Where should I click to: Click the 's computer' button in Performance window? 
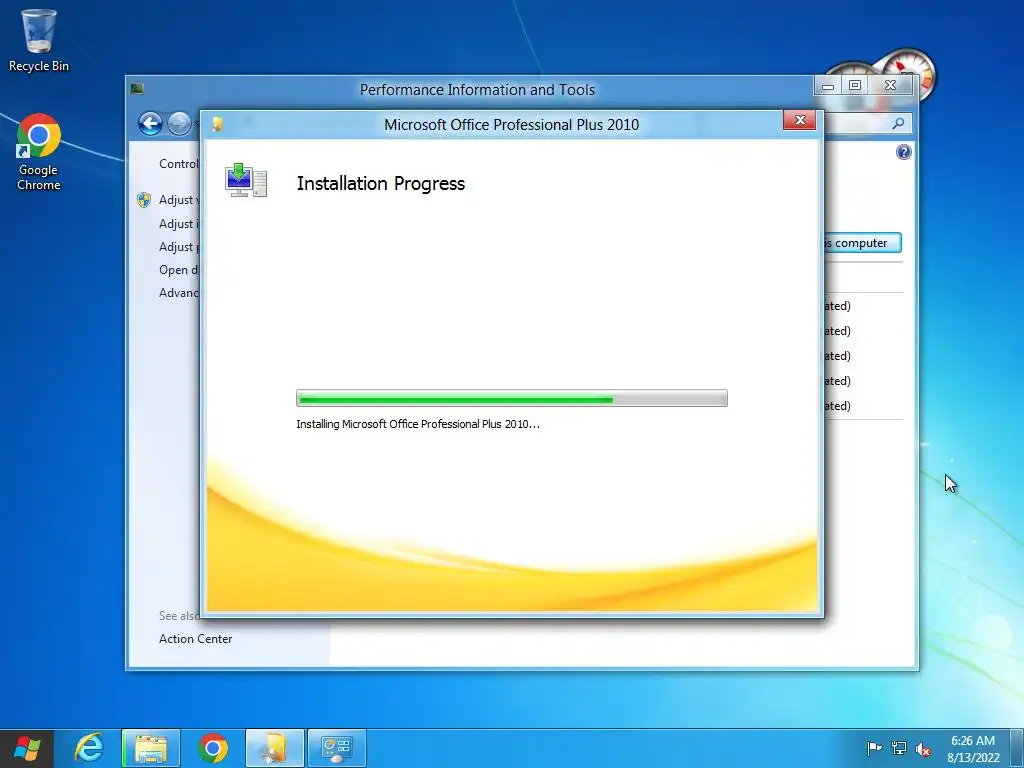pyautogui.click(x=863, y=243)
